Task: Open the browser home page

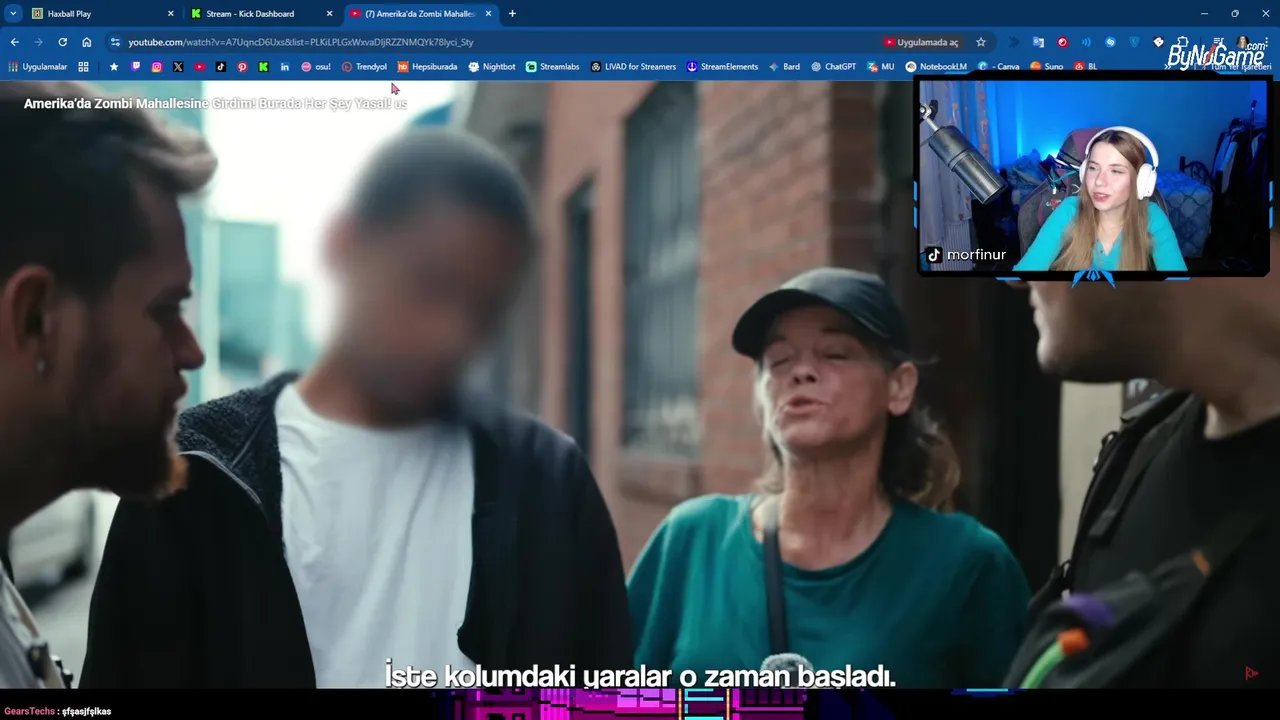Action: [x=86, y=42]
